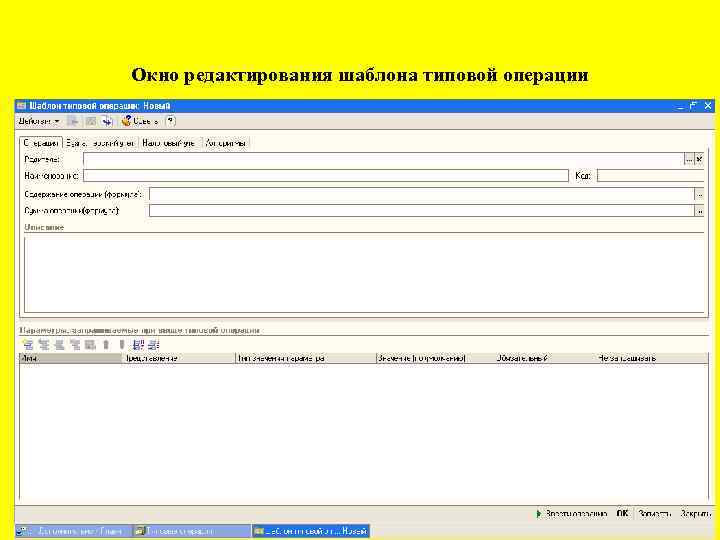Click the Имя column header

tap(71, 358)
